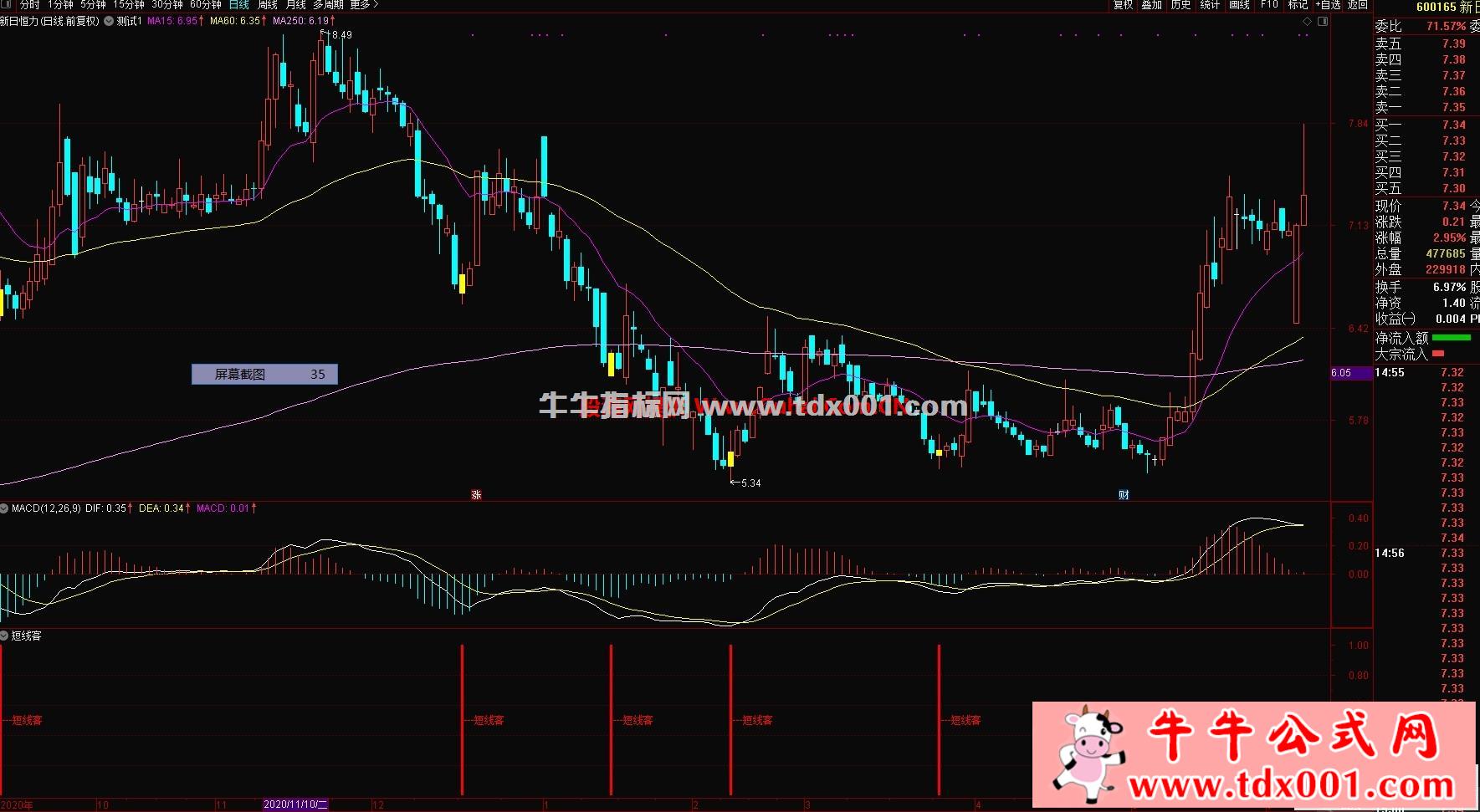Screen dimensions: 1480x812
Task: Click the 卖一 price 7.35
Action: pos(1453,107)
